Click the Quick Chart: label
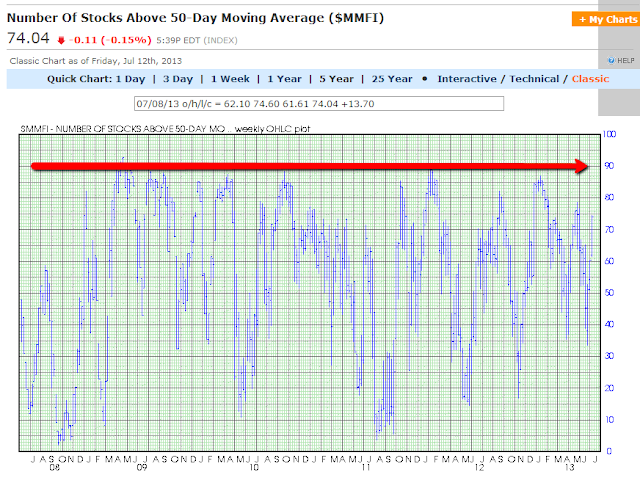Viewport: 640px width, 483px height. (x=79, y=79)
